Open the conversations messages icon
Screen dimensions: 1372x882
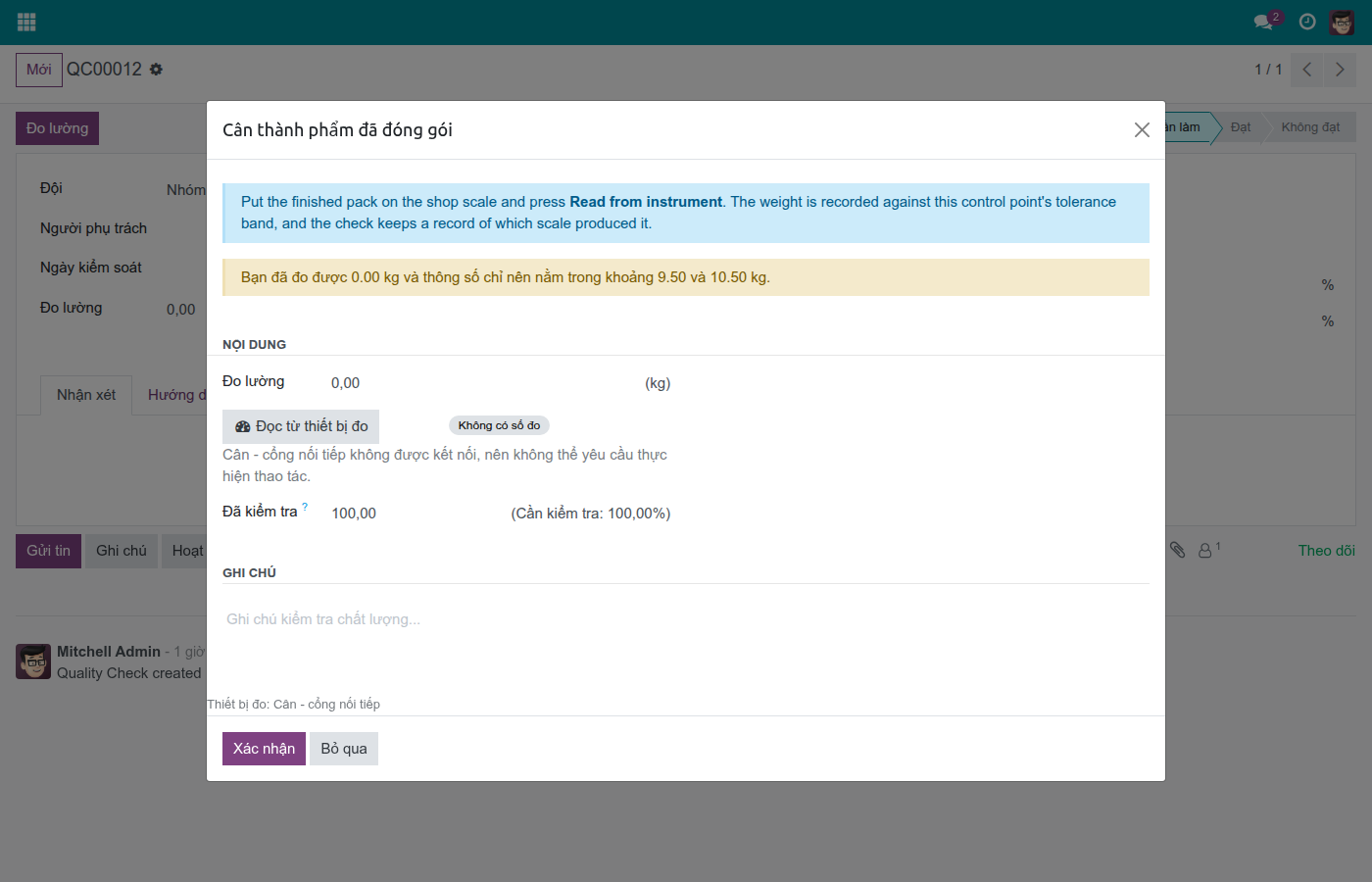tap(1264, 22)
